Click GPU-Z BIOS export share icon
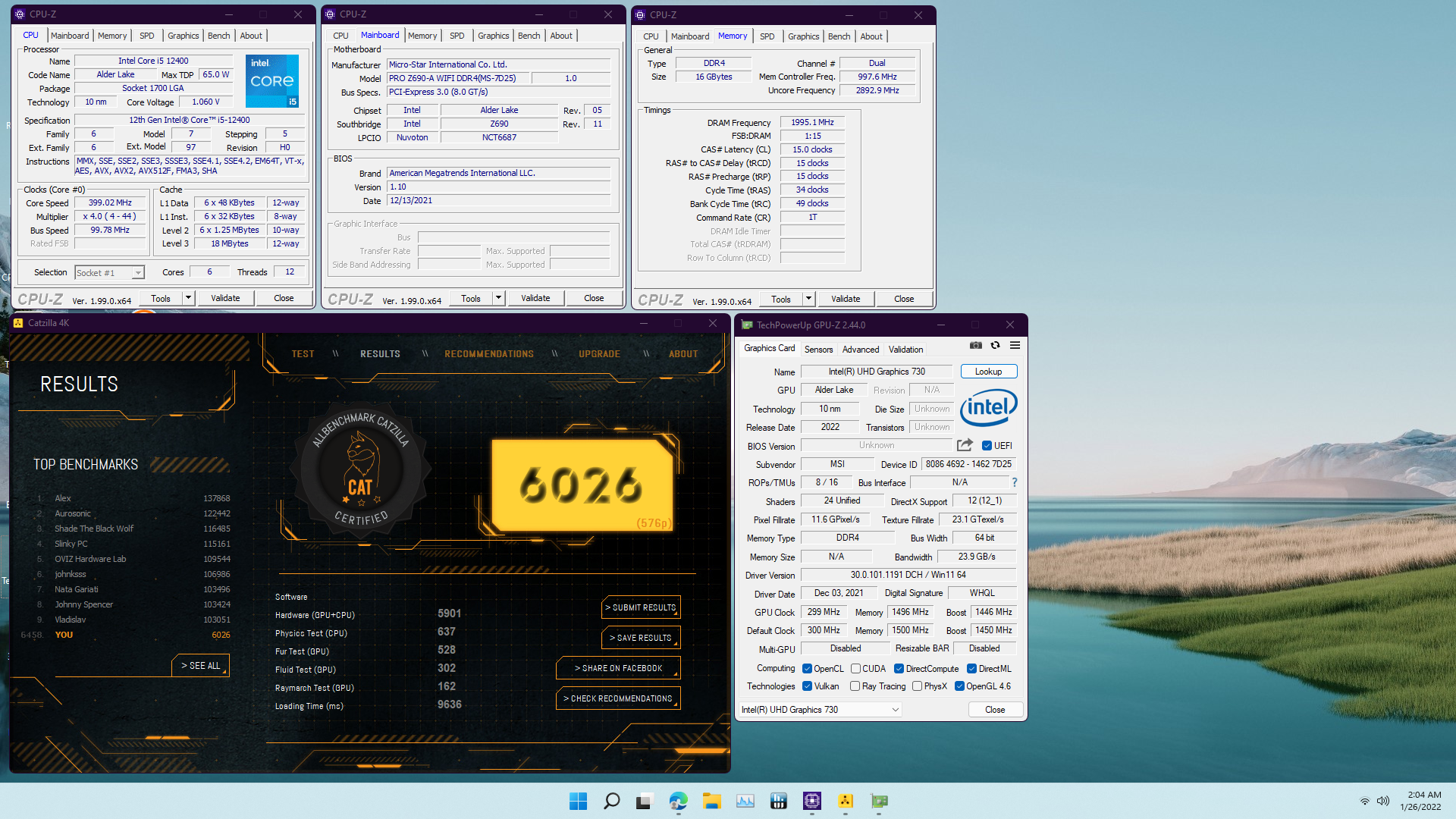 (x=965, y=445)
